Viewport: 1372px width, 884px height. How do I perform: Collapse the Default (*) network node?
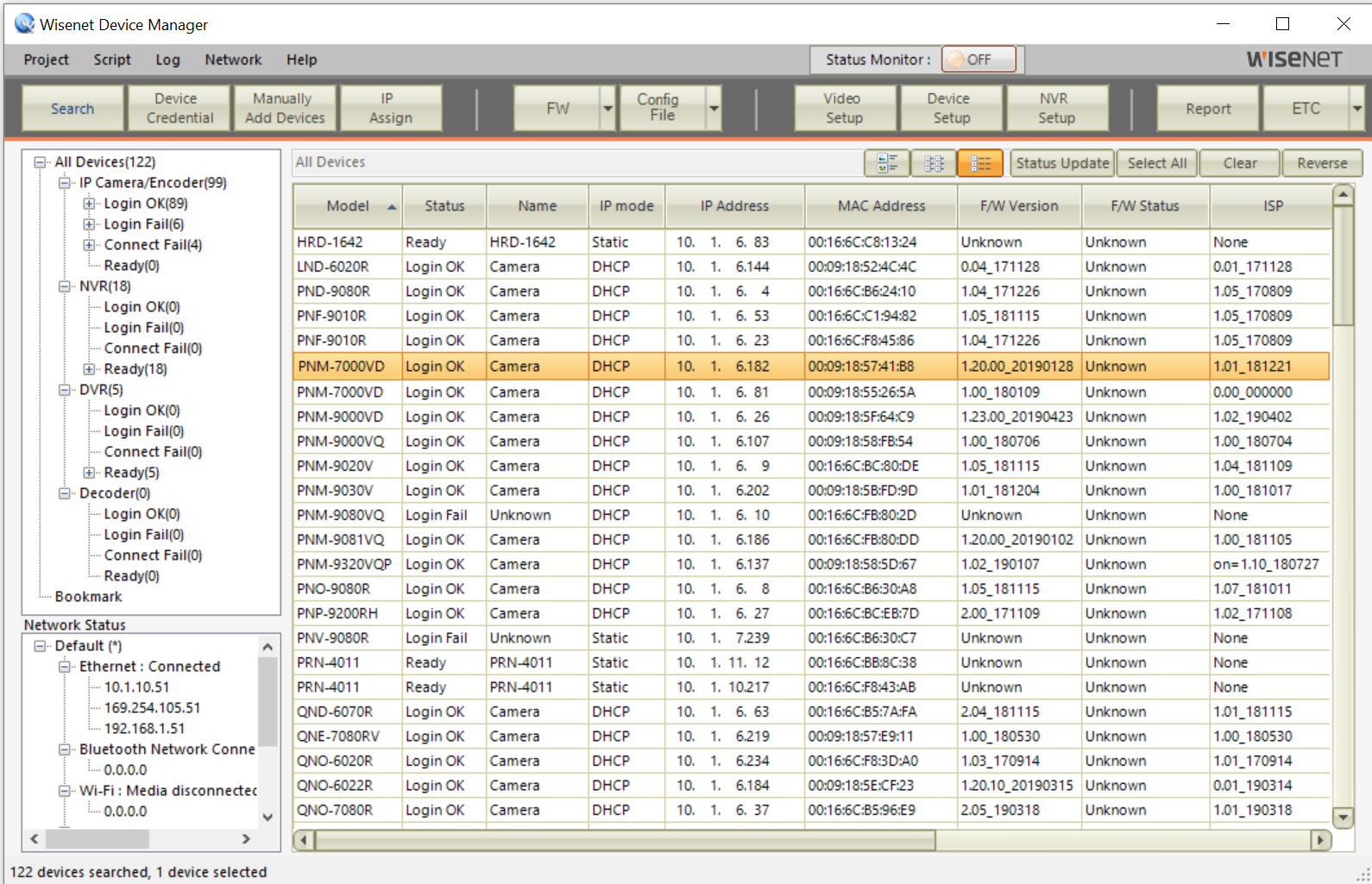40,646
